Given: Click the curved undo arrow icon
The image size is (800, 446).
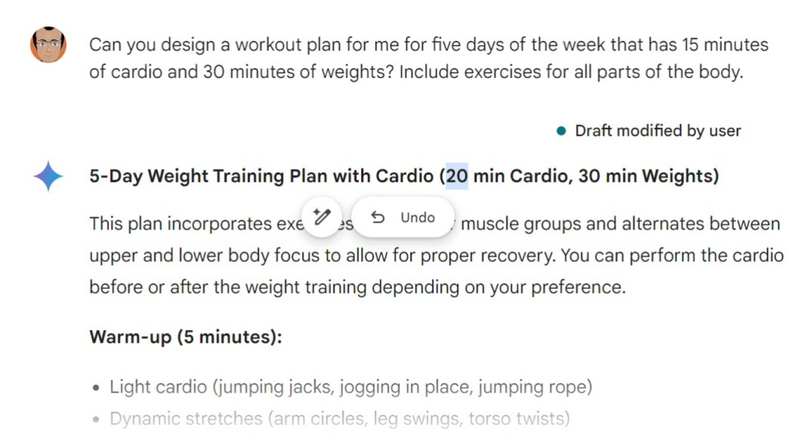Looking at the screenshot, I should 378,218.
